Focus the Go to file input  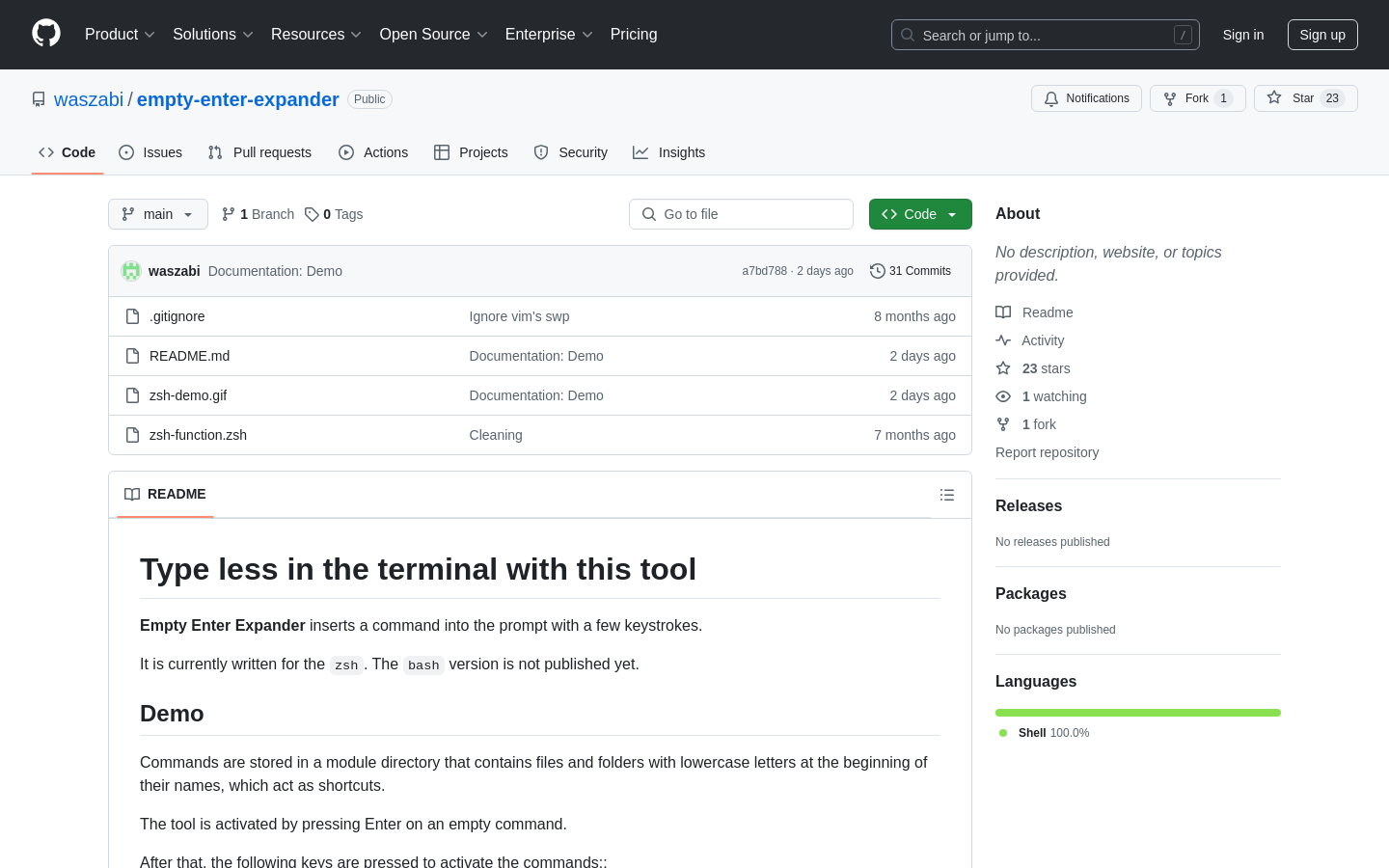[x=741, y=214]
